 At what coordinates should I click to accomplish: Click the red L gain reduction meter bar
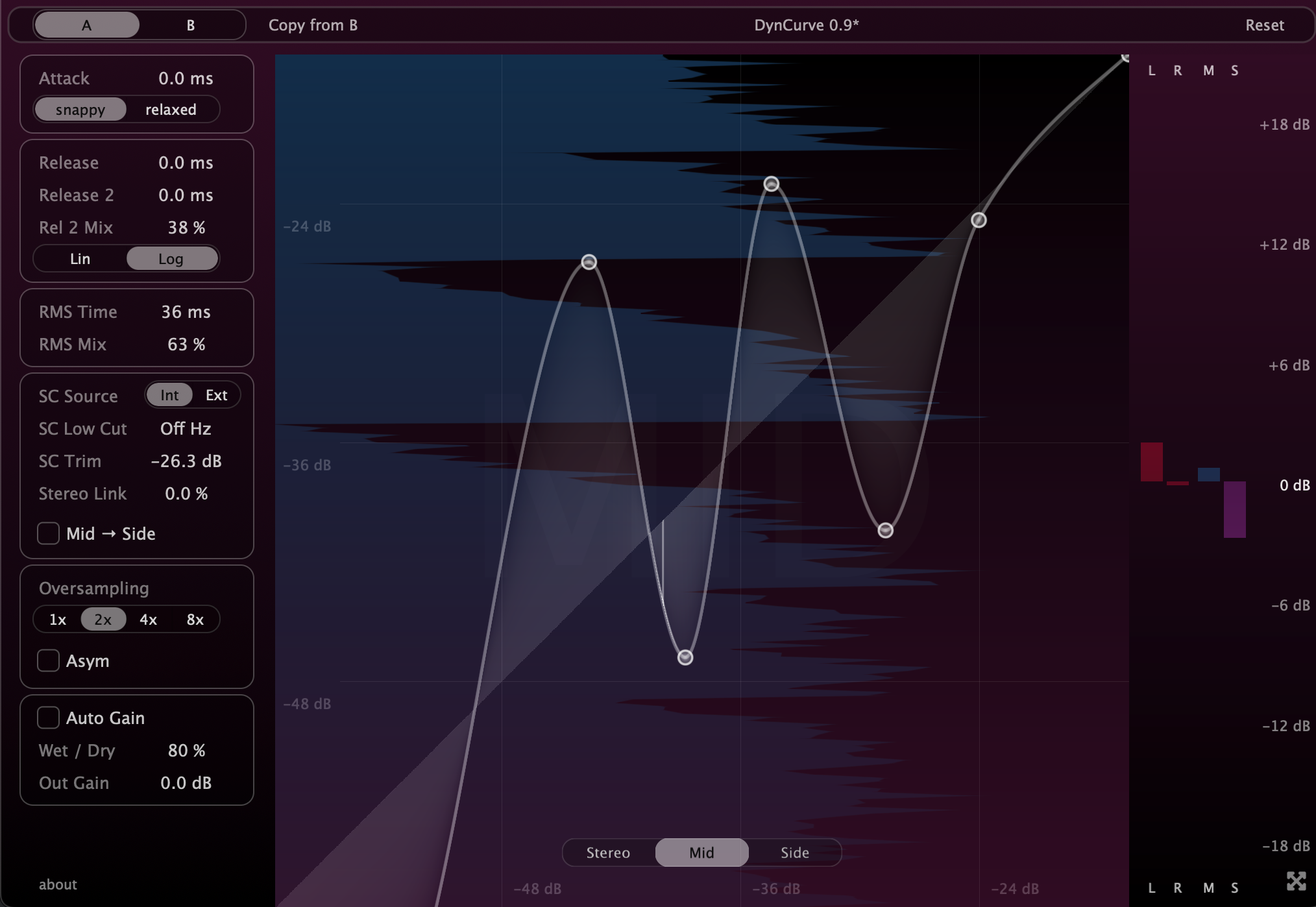point(1152,462)
